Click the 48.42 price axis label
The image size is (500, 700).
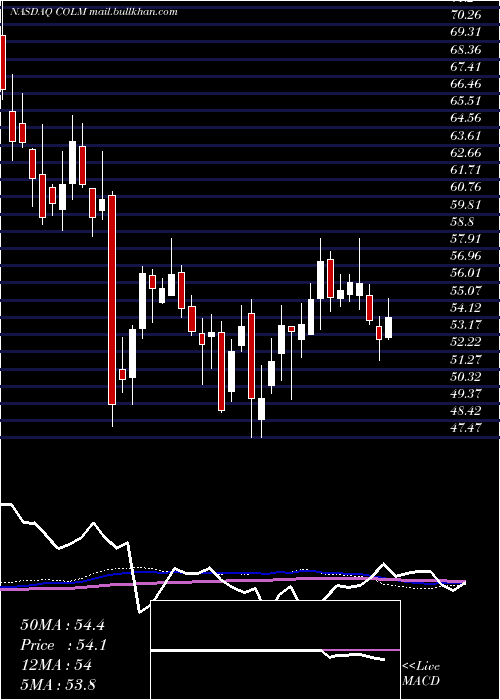[466, 411]
